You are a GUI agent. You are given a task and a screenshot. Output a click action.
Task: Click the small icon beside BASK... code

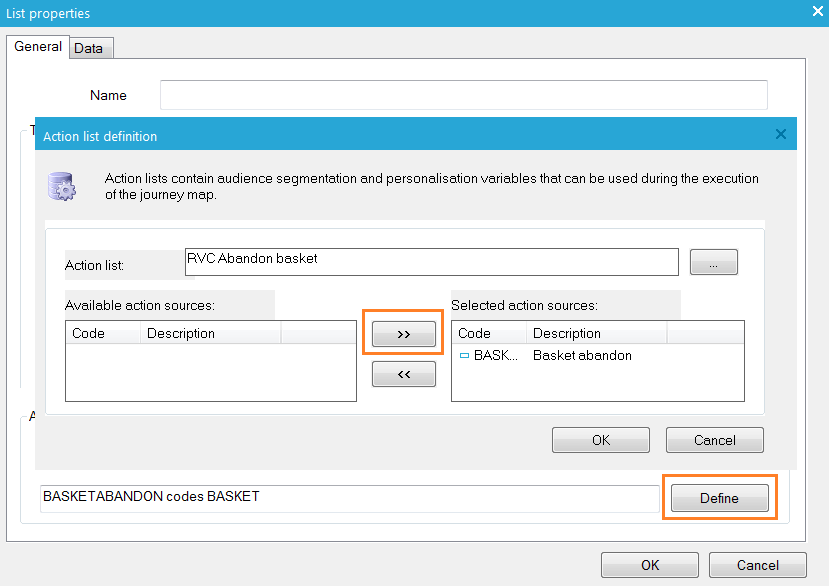(x=464, y=355)
